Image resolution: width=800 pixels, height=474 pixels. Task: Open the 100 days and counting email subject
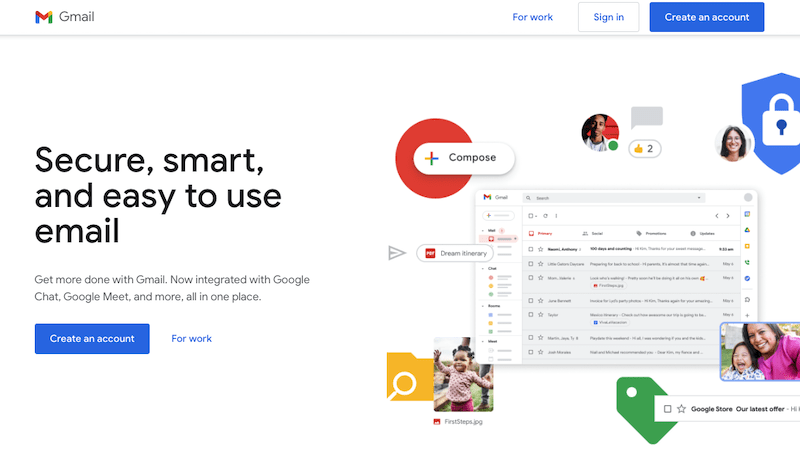pos(611,249)
